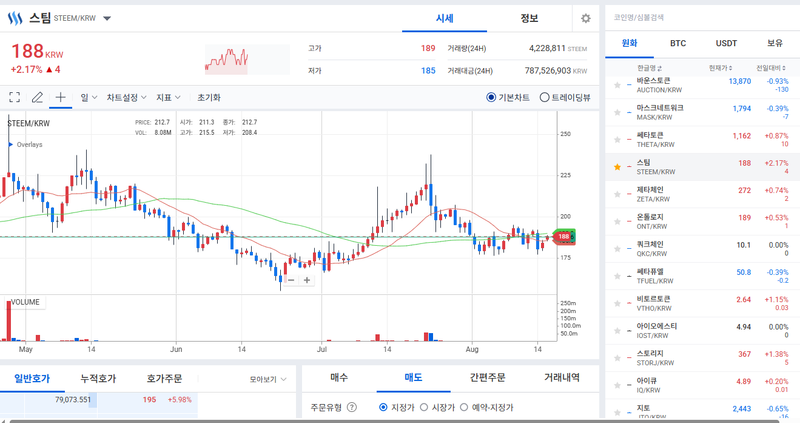Click the 195 order book price
Viewport: 800px width, 423px height.
pyautogui.click(x=149, y=400)
